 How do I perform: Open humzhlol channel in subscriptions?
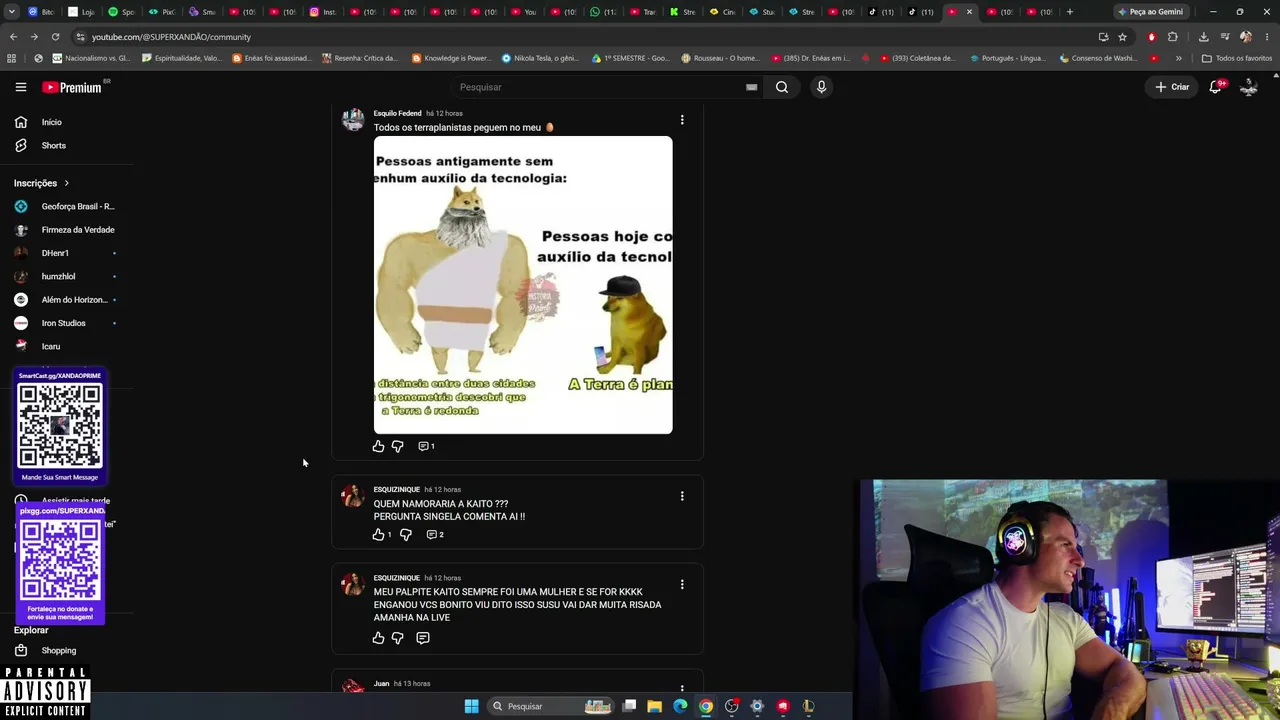tap(66, 276)
